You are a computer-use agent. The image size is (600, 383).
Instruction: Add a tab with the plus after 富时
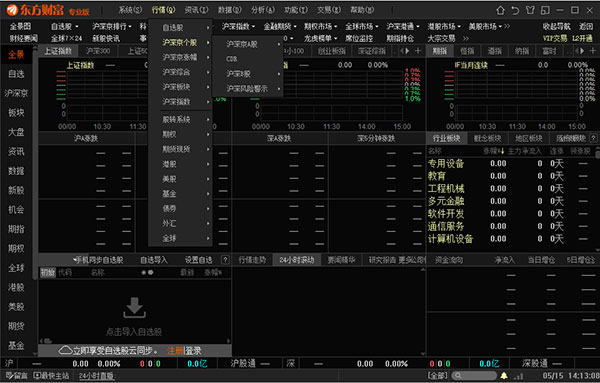click(592, 51)
